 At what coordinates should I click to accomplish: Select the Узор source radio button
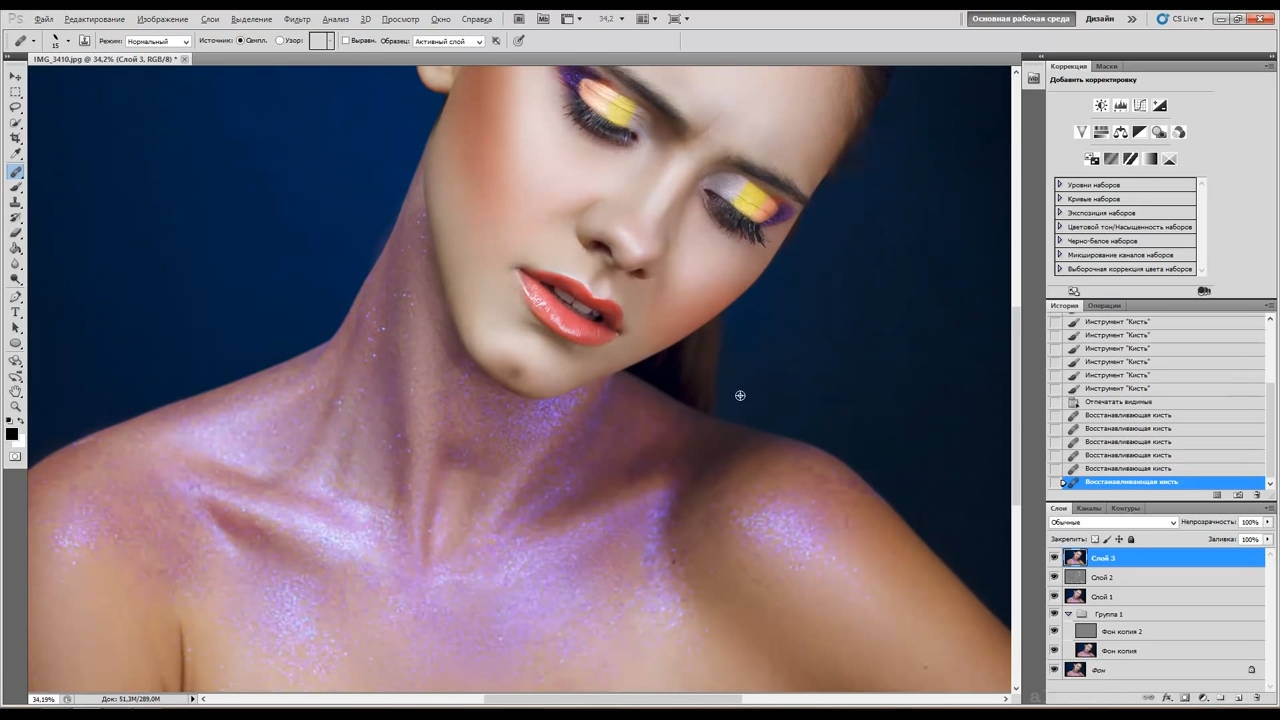[x=280, y=41]
